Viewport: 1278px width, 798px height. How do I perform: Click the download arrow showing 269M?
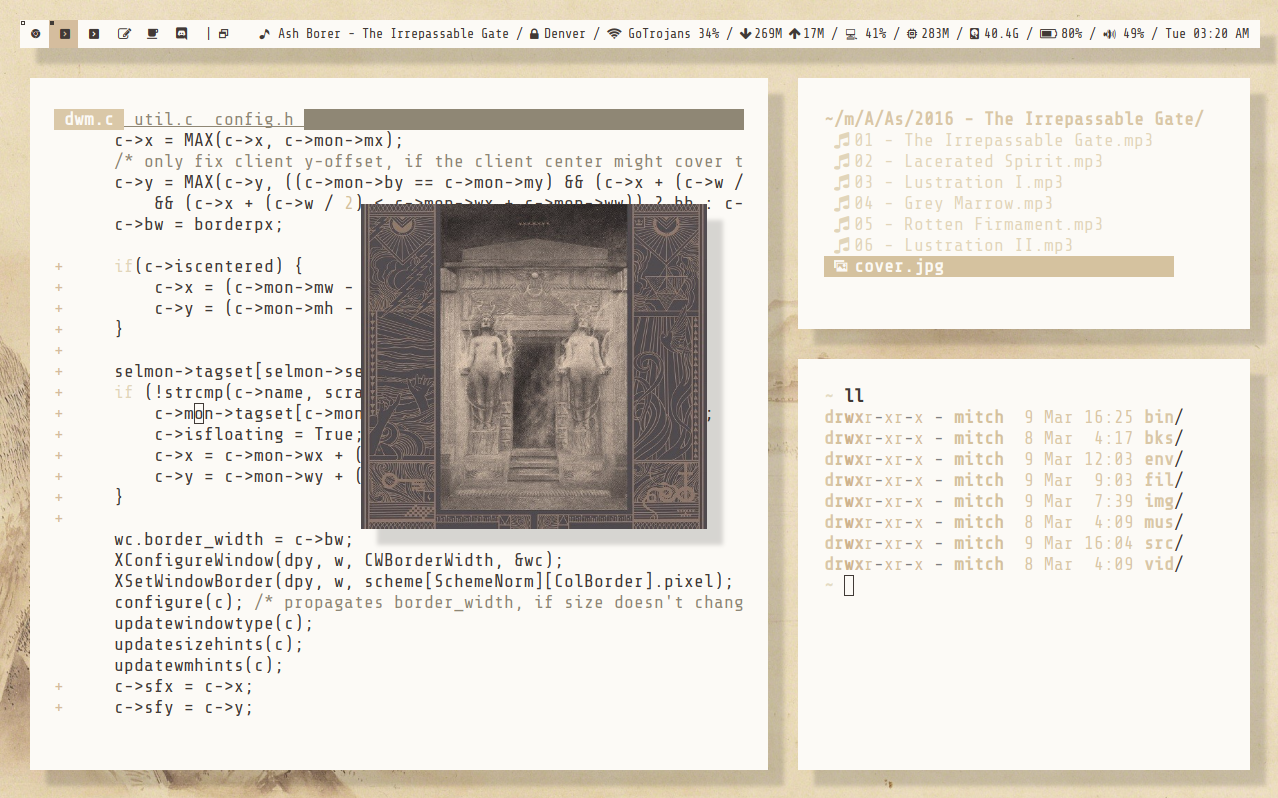point(745,33)
